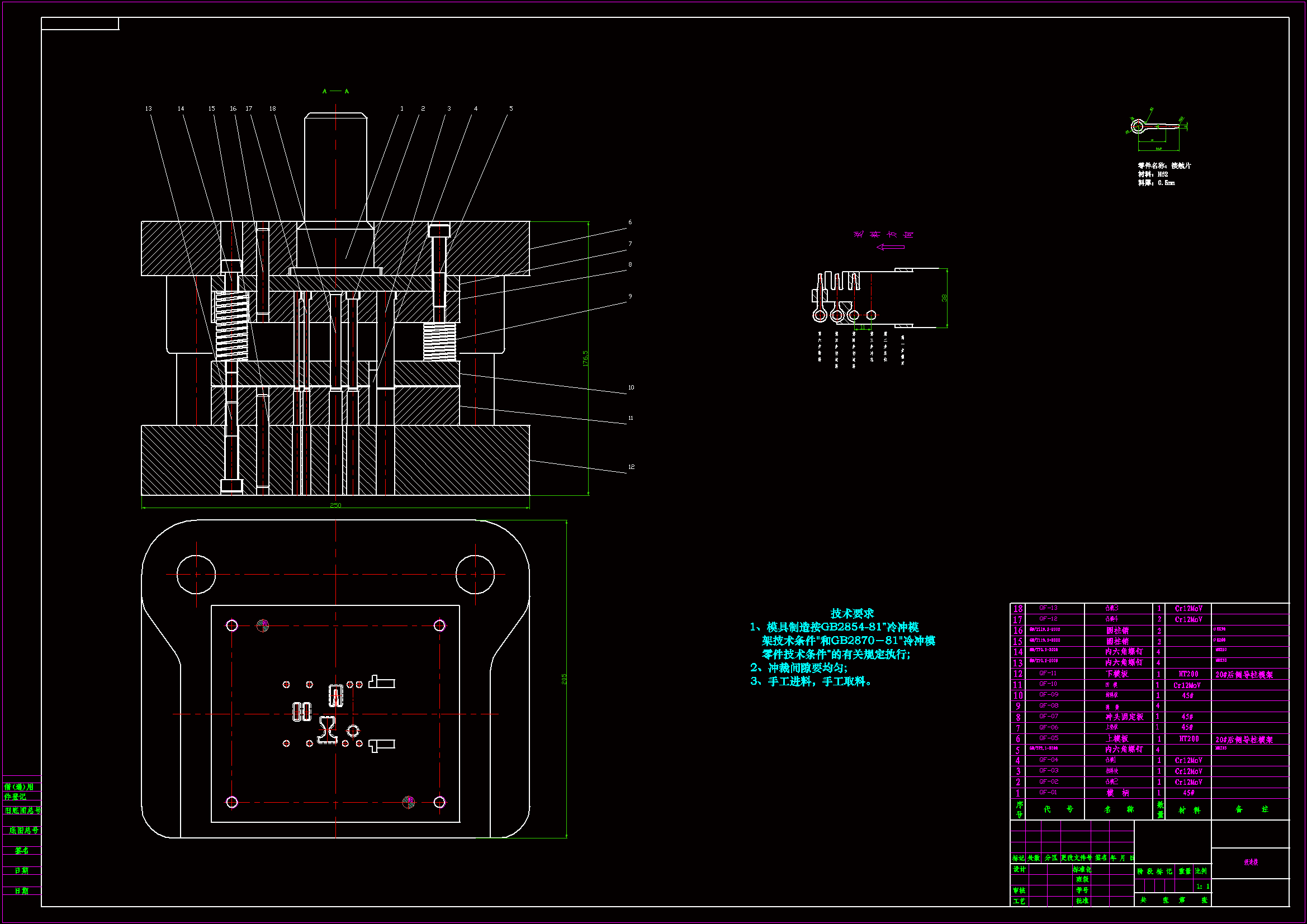Click balloon number 5 above section view
The image size is (1307, 924).
point(510,109)
